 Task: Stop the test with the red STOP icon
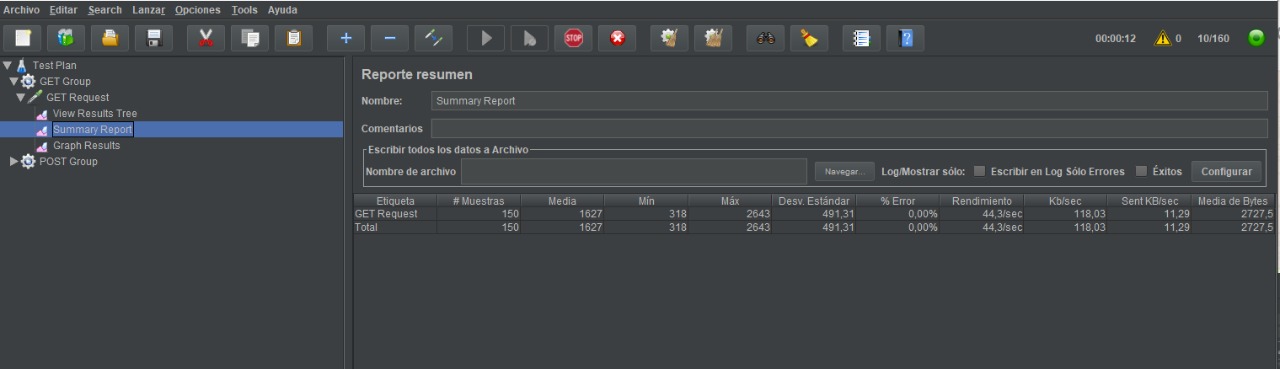pos(574,38)
